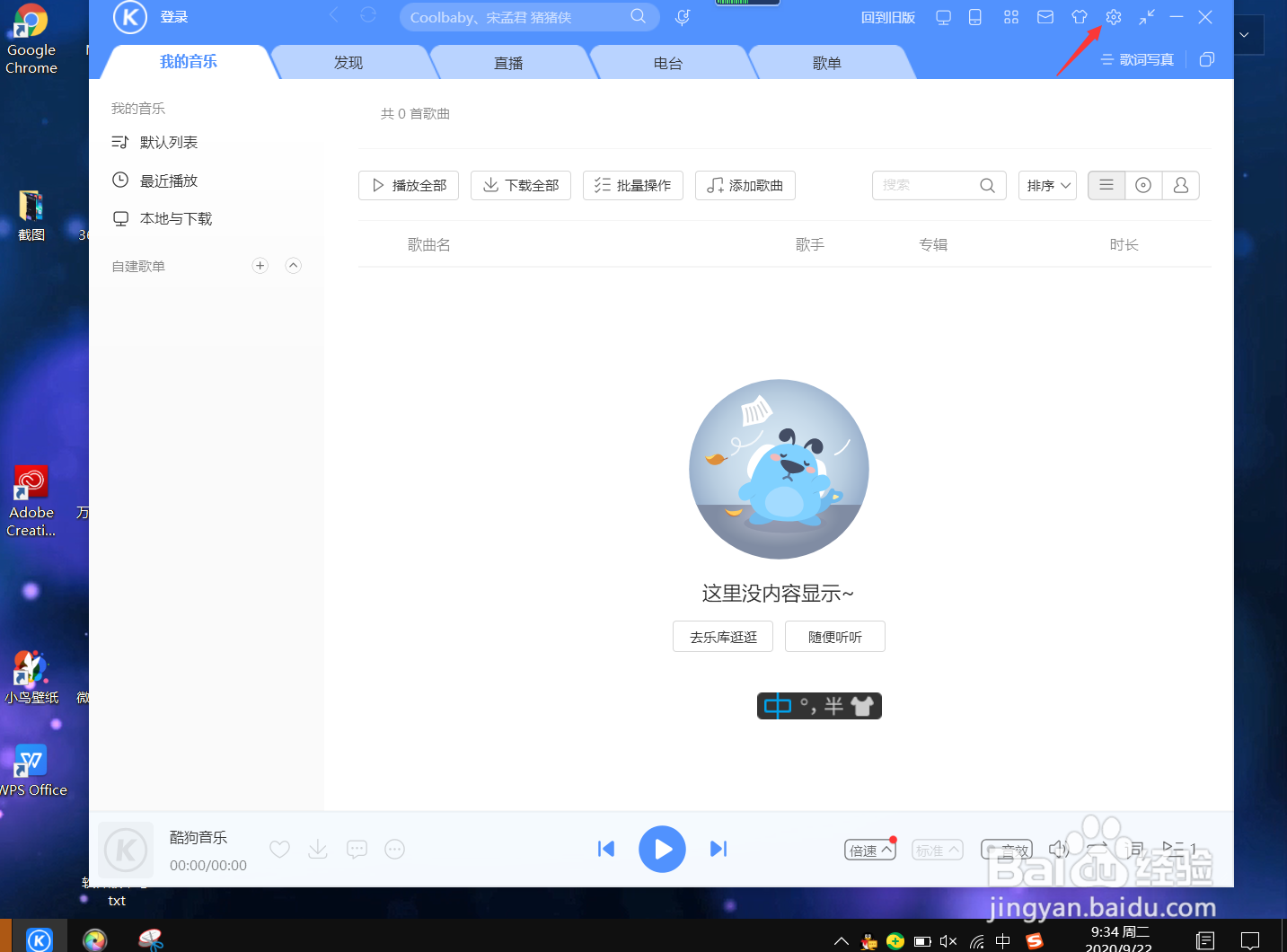Open the app box grid icon
This screenshot has width=1287, height=952.
1011,16
